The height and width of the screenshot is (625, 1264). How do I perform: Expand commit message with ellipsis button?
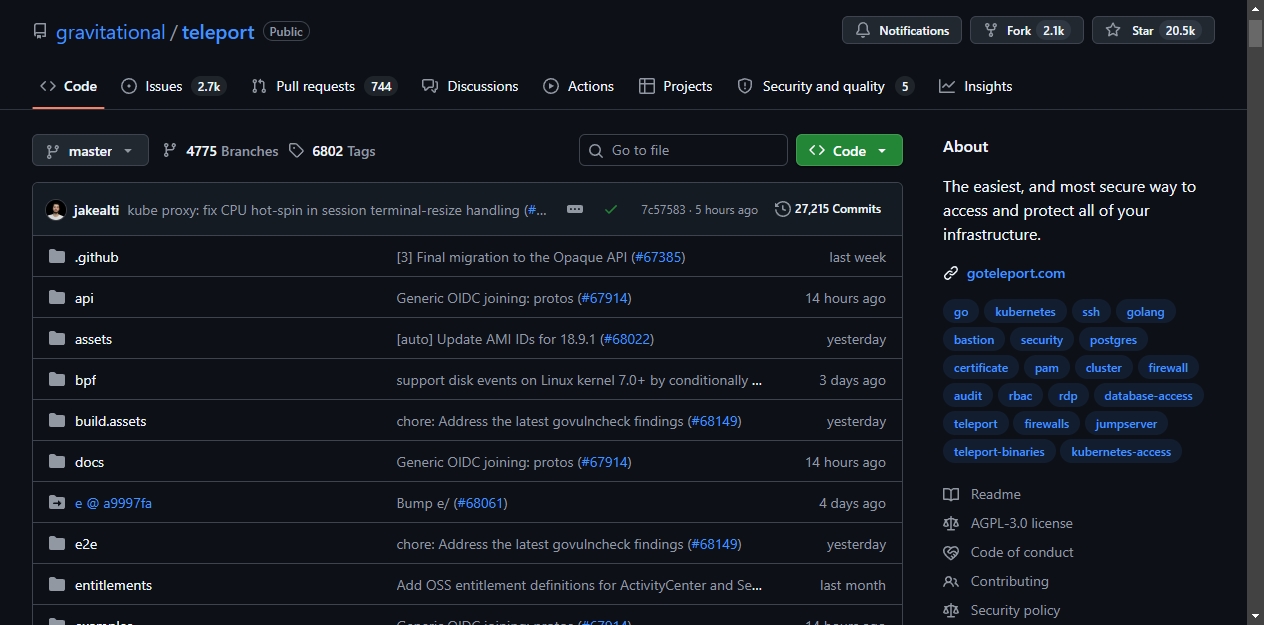click(575, 209)
